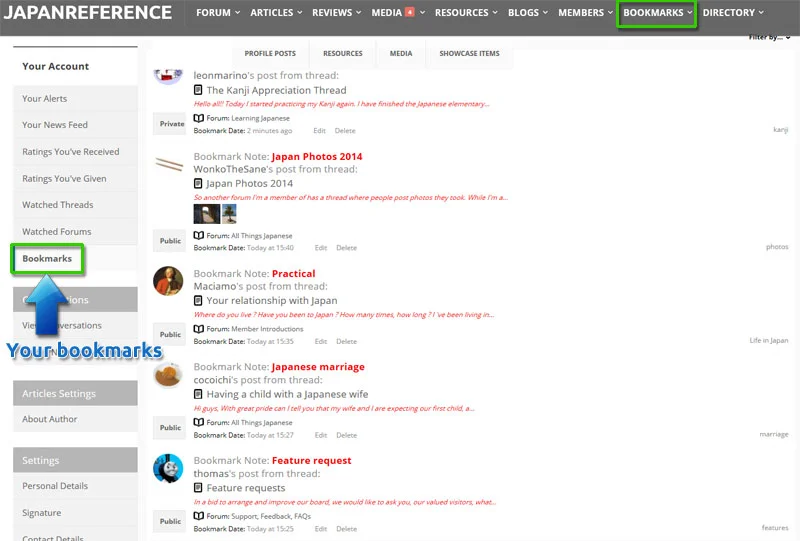Switch to the Showcase Items tab
Viewport: 800px width, 541px height.
(x=469, y=53)
